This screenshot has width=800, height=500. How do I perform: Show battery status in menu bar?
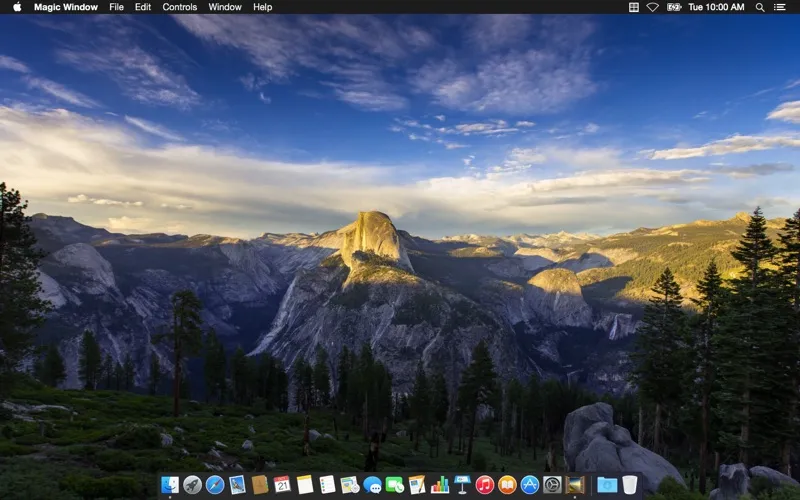[x=674, y=7]
